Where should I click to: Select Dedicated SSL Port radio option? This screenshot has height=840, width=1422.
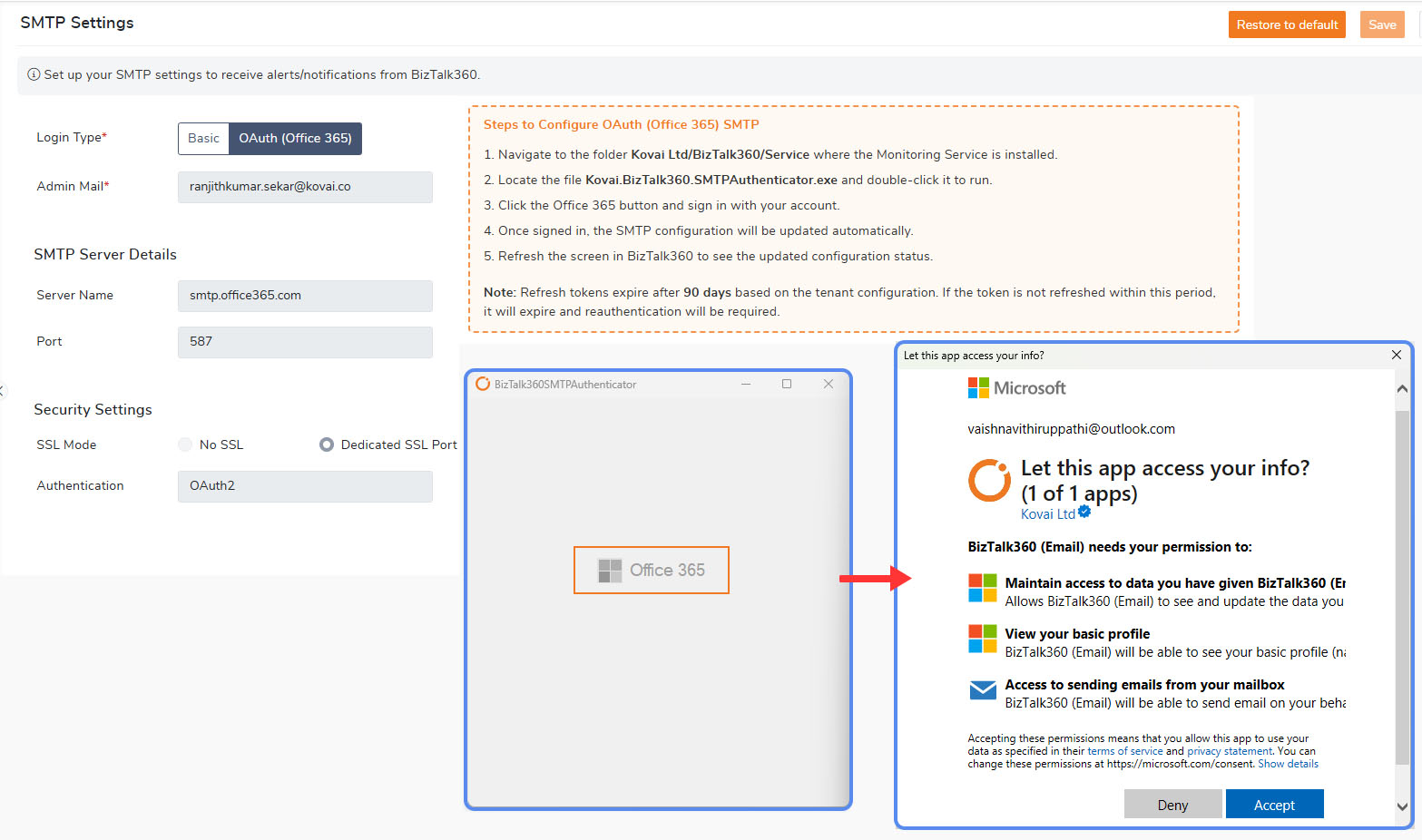point(327,444)
